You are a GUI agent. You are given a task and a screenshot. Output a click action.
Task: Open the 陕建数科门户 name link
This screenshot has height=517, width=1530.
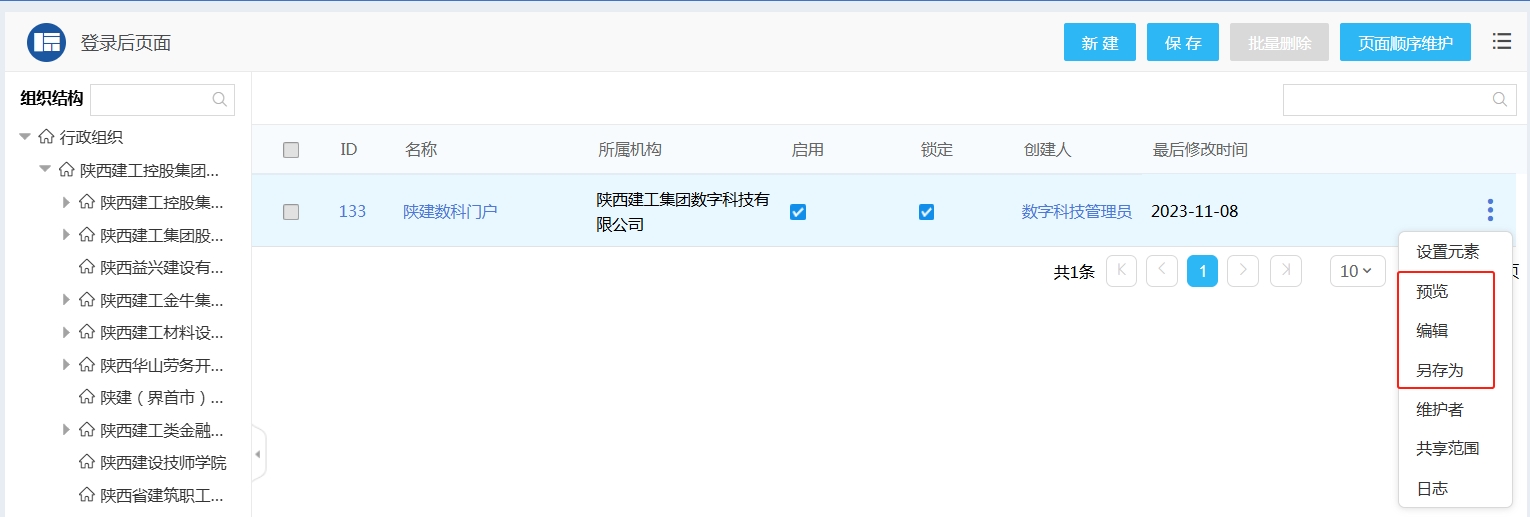(x=450, y=212)
